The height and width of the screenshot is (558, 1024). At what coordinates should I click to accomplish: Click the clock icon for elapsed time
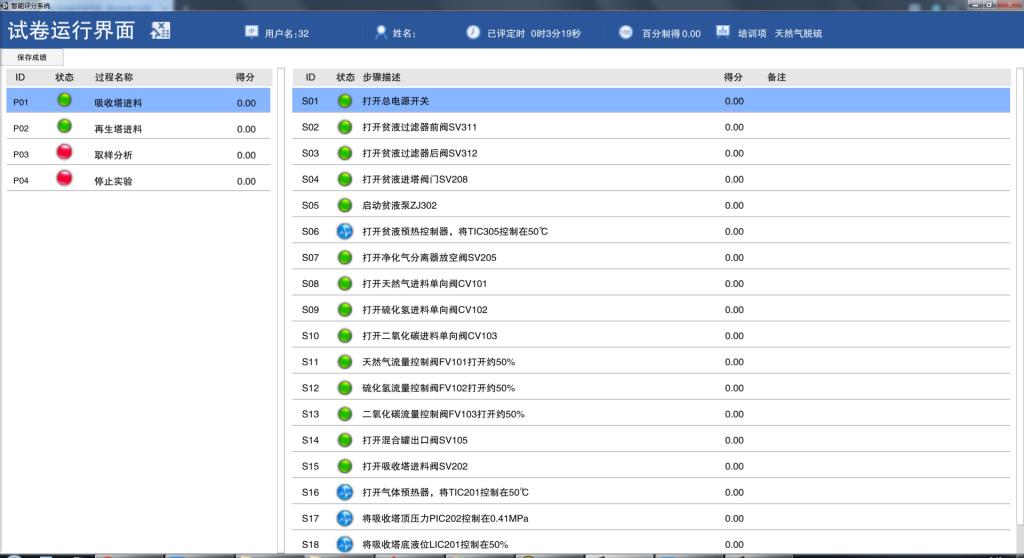pyautogui.click(x=473, y=32)
